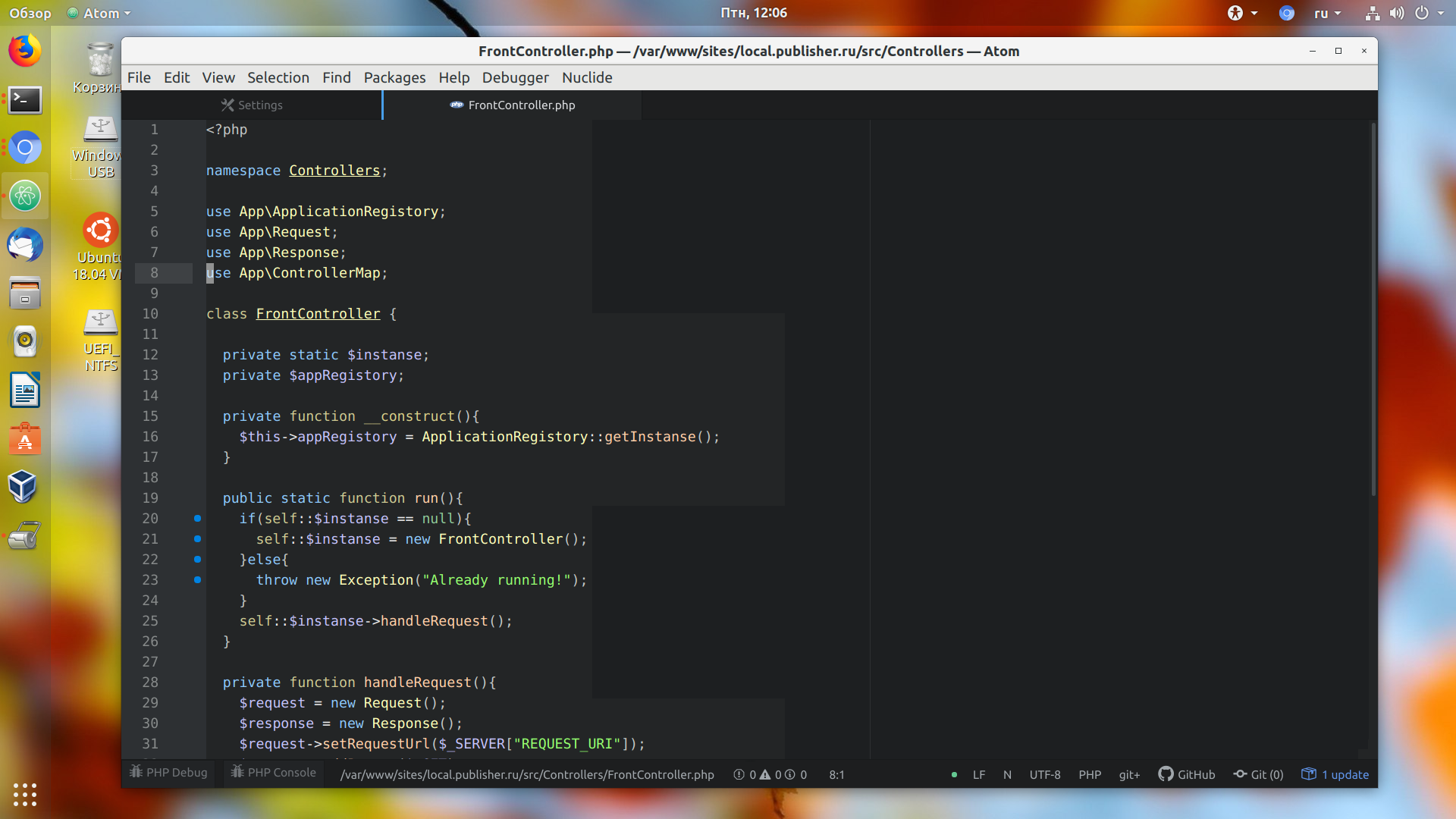Expand the Atom application menu in top bar
The width and height of the screenshot is (1456, 819).
coord(99,13)
